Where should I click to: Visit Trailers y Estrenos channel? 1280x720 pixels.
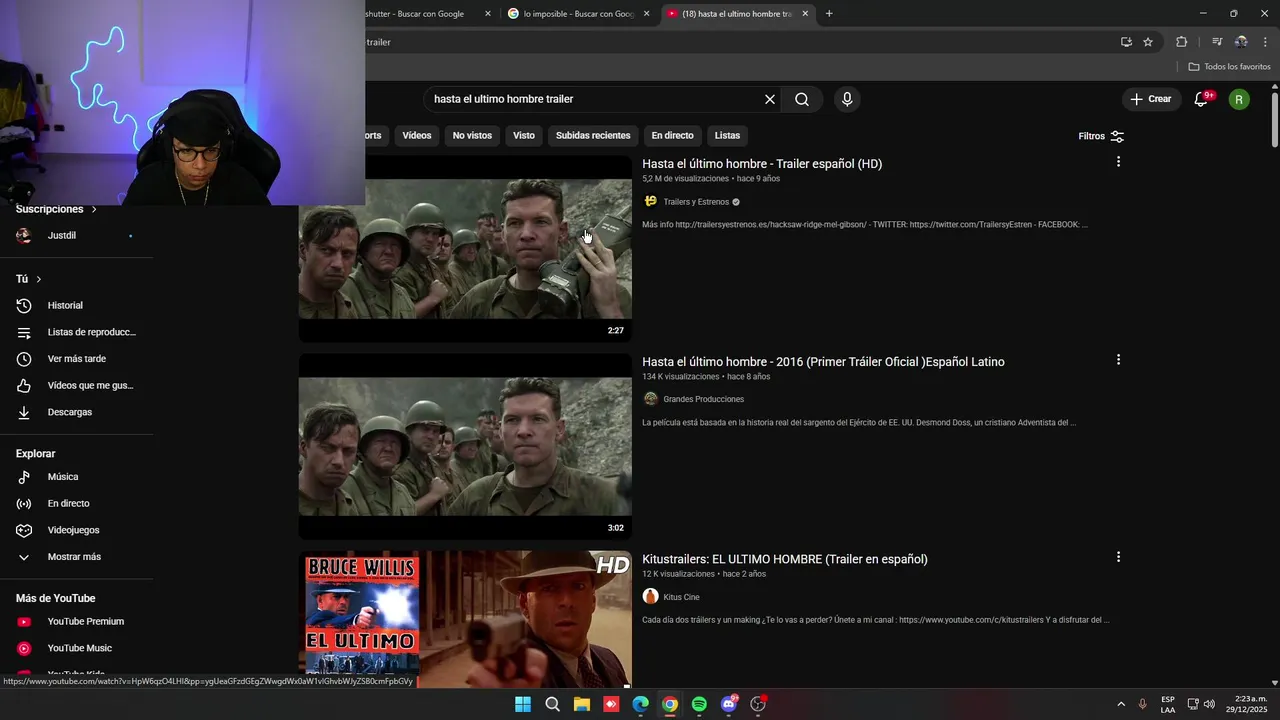point(696,202)
